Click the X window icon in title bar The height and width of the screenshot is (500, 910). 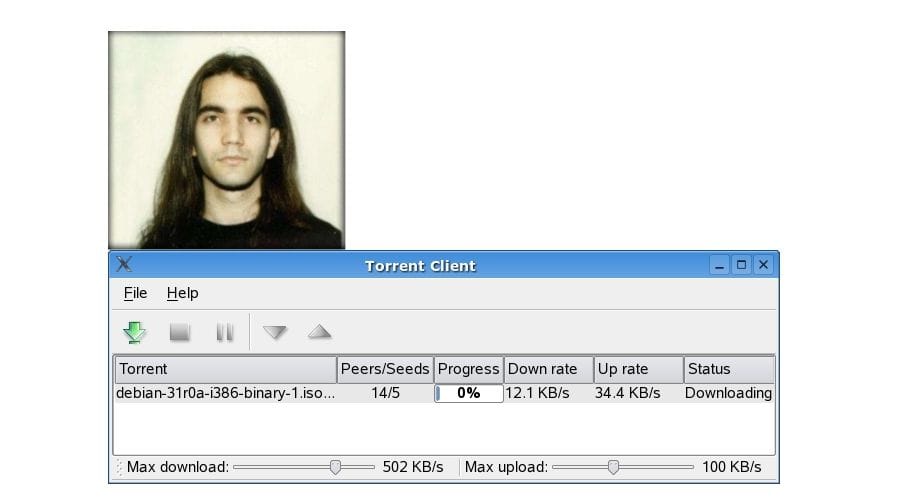[124, 265]
